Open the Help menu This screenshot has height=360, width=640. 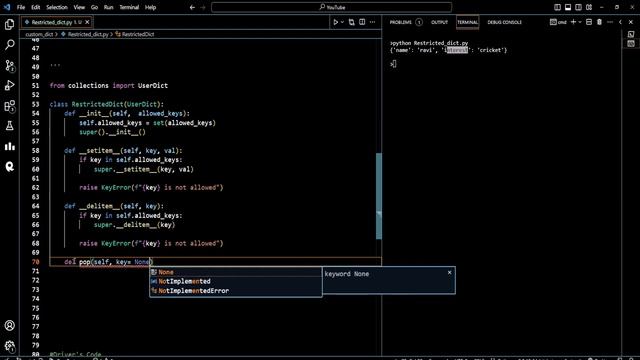pos(151,7)
